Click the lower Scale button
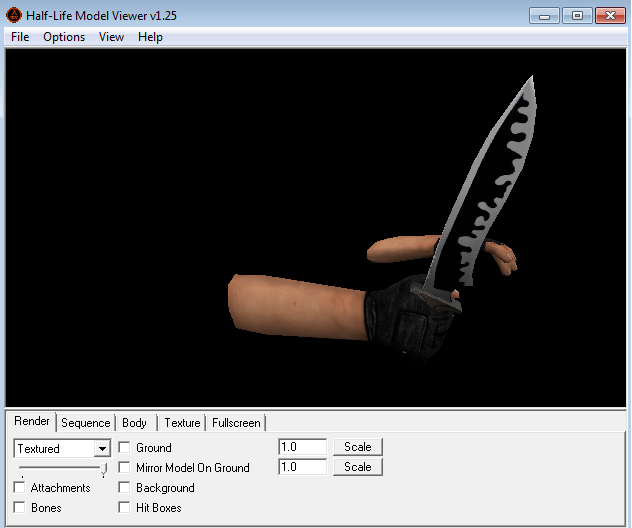Viewport: 632px width, 528px height. (x=358, y=467)
